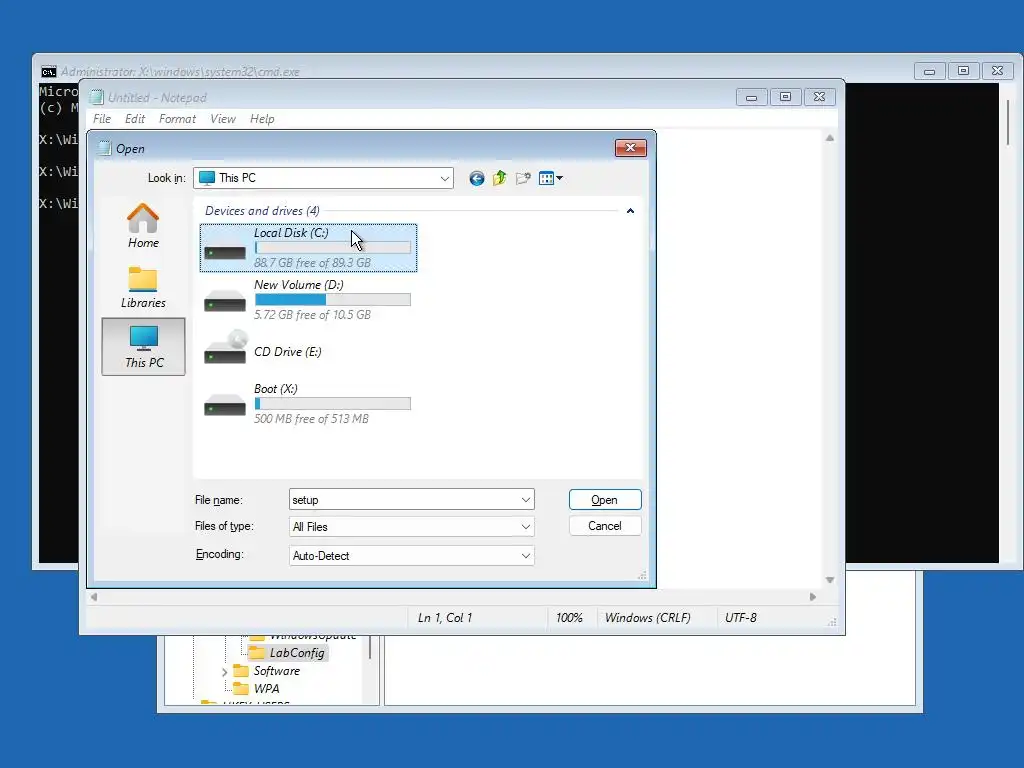Click the LabConfig folder in the registry tree
1024x768 pixels.
[x=288, y=652]
